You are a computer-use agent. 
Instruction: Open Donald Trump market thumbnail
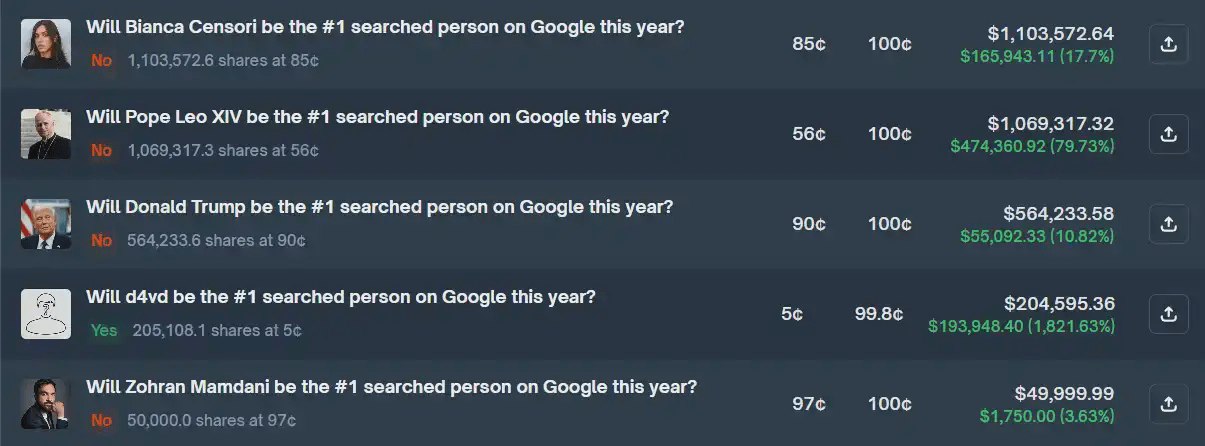[46, 224]
